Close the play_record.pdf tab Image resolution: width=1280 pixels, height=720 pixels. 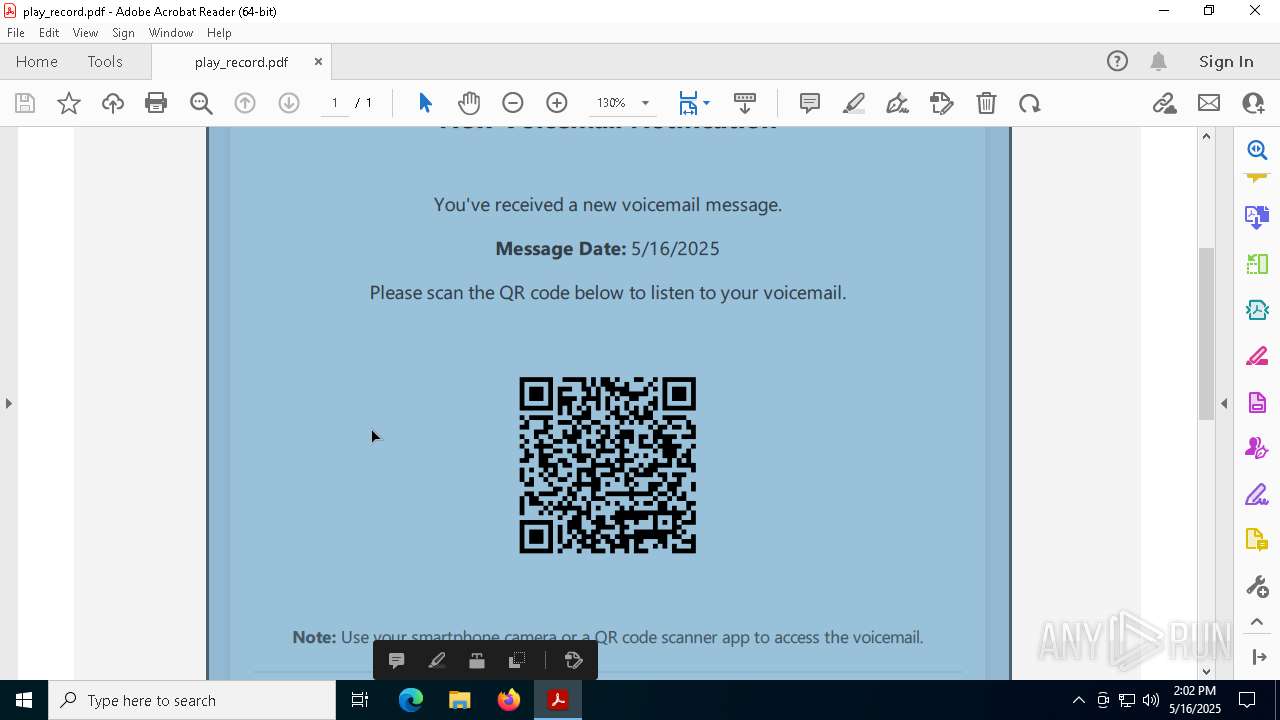point(318,62)
